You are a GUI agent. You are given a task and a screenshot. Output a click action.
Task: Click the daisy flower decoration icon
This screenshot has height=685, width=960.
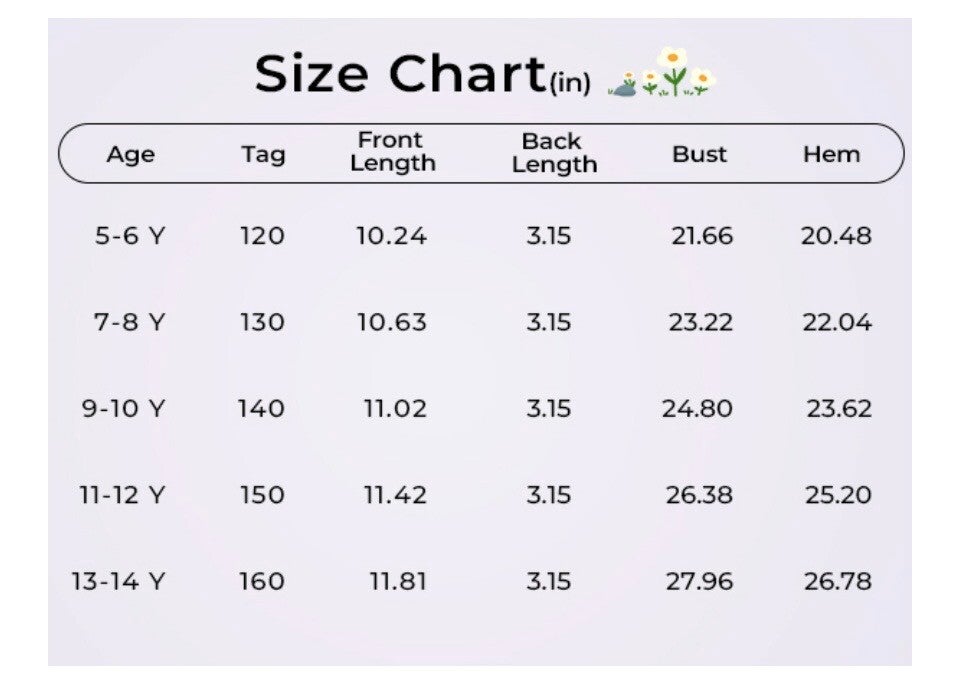coord(662,73)
